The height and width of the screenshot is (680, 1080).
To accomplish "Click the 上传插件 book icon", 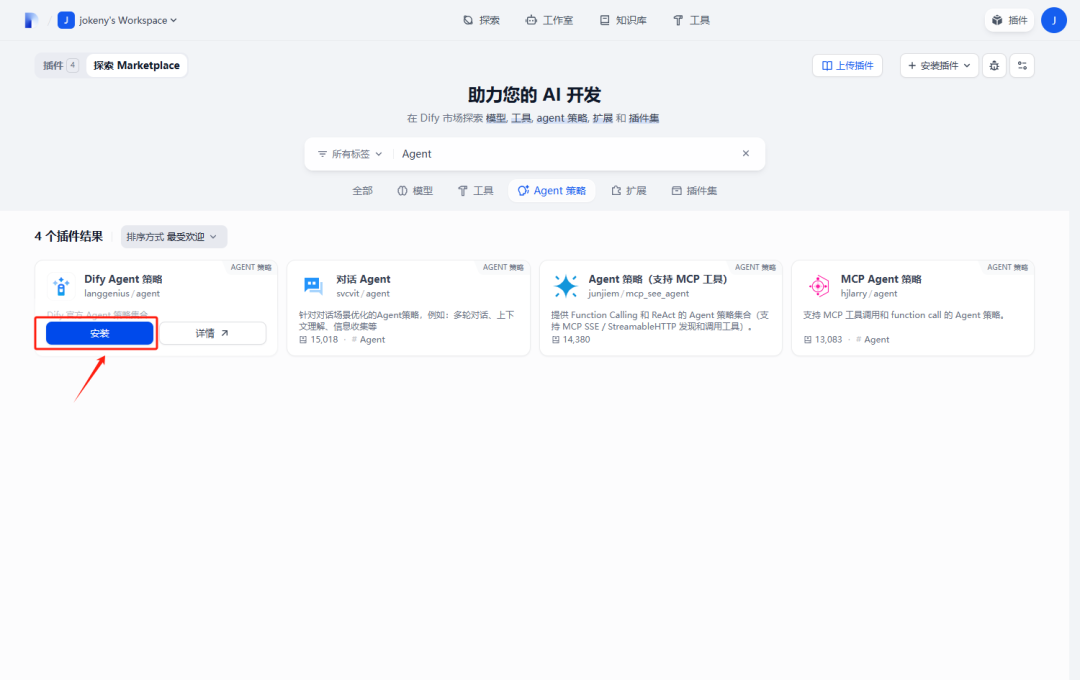I will 827,65.
